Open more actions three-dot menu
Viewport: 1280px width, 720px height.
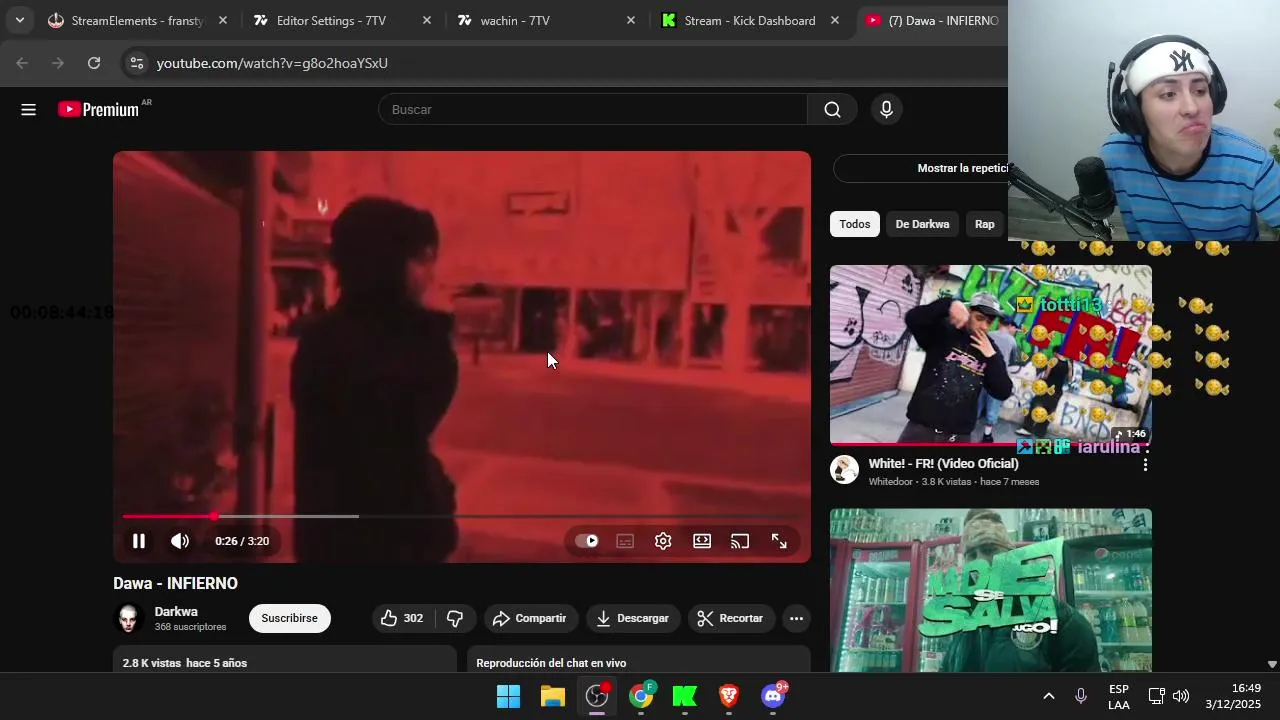(796, 618)
